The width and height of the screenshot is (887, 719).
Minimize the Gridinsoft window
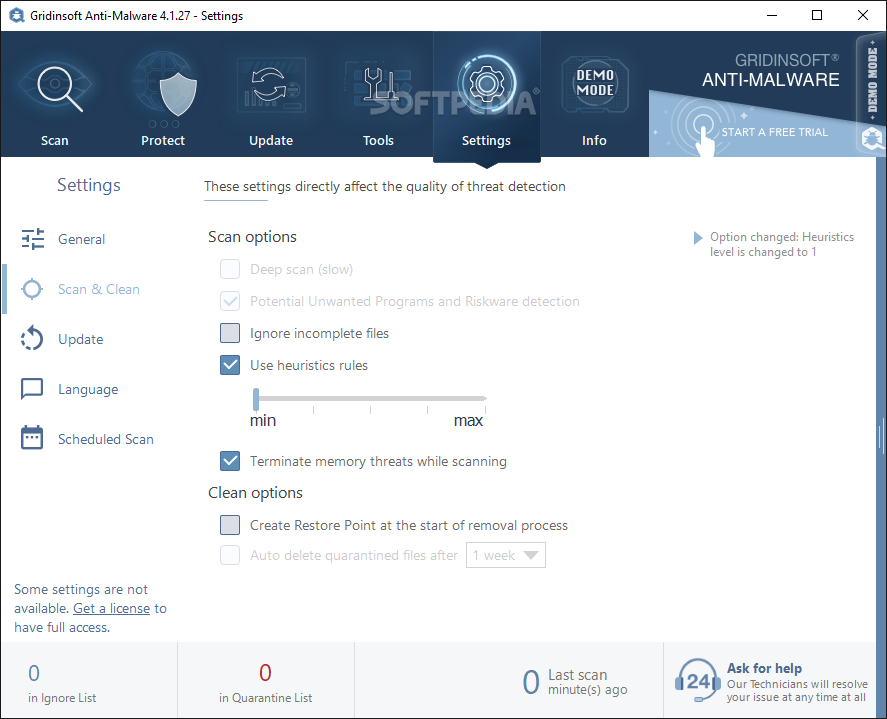pyautogui.click(x=772, y=15)
